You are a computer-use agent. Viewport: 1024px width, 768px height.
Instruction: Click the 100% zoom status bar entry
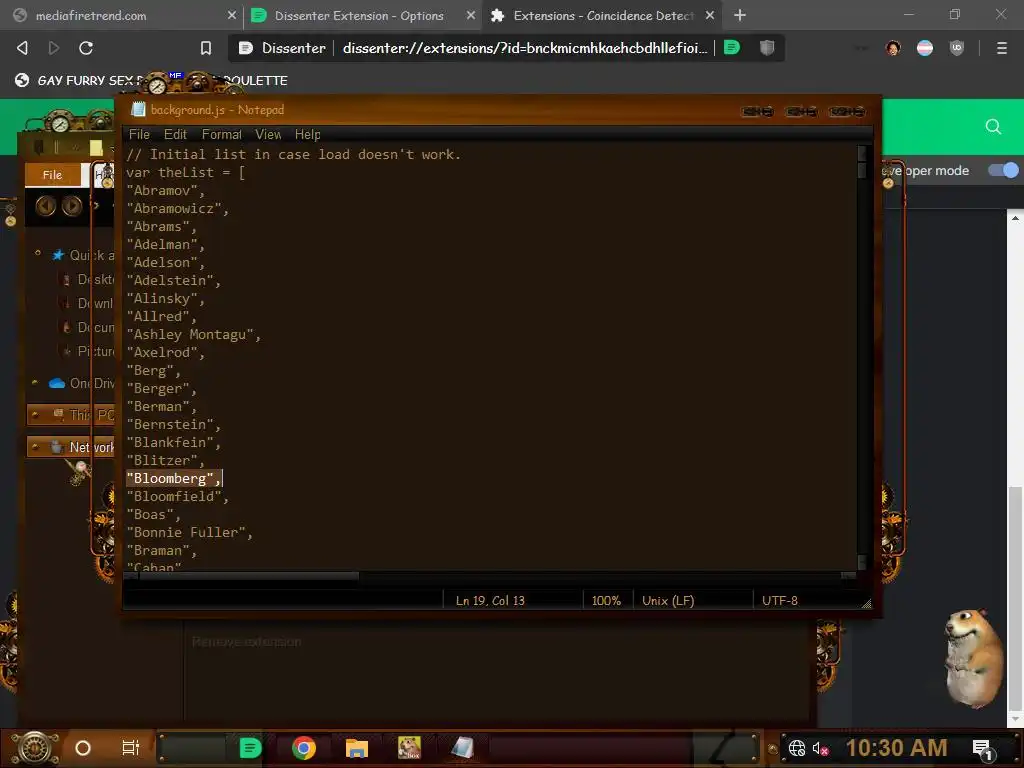606,600
